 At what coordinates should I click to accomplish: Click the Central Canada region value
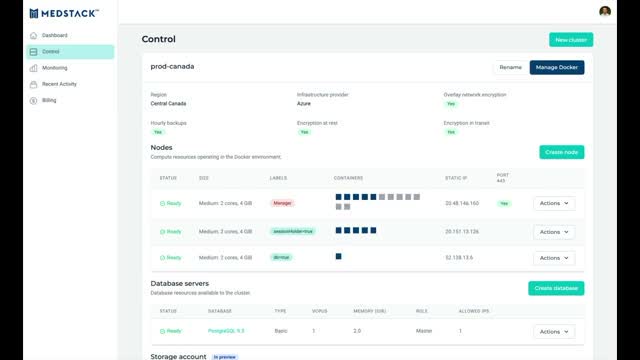(x=168, y=104)
